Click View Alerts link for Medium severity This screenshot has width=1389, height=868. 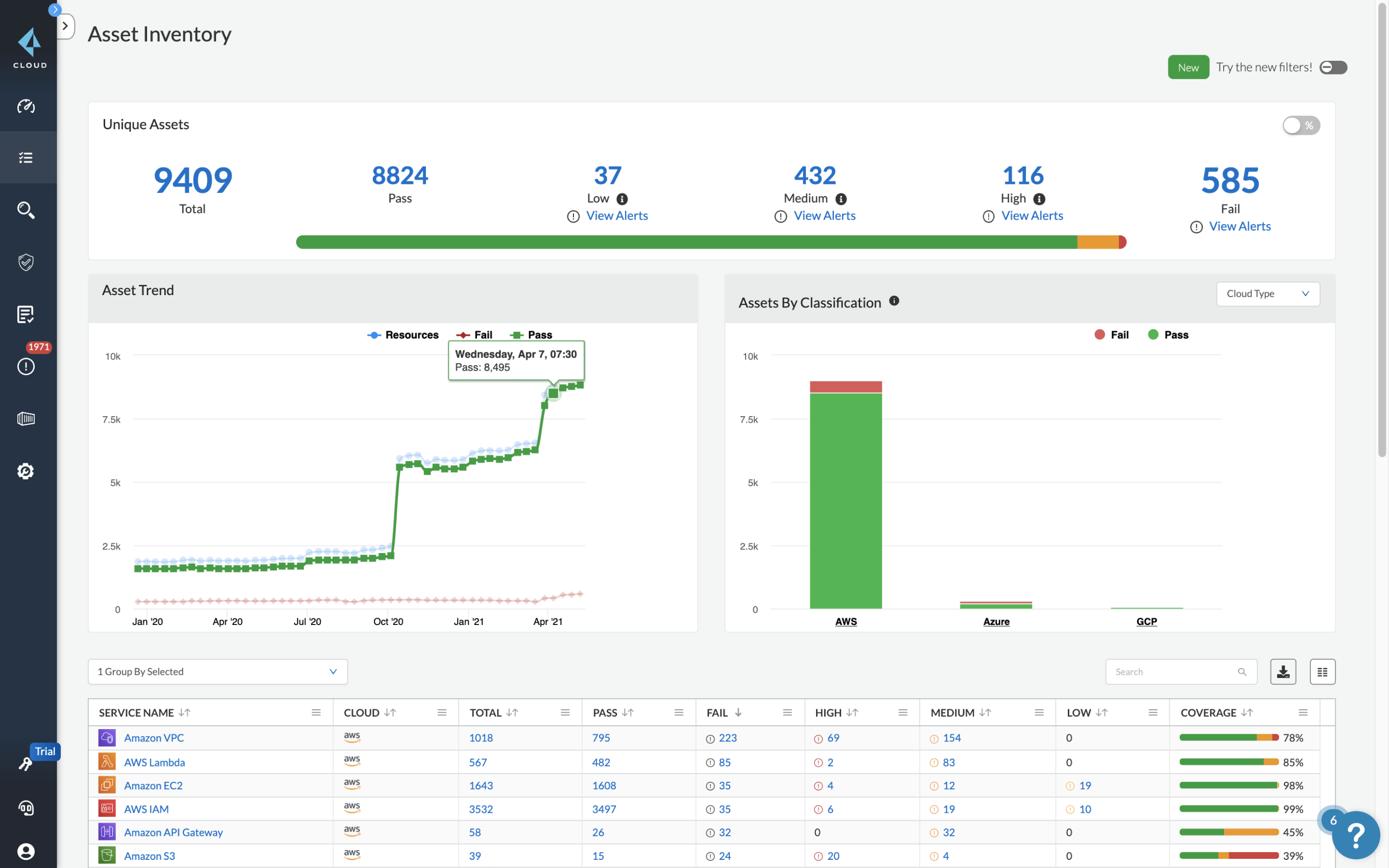(x=824, y=215)
